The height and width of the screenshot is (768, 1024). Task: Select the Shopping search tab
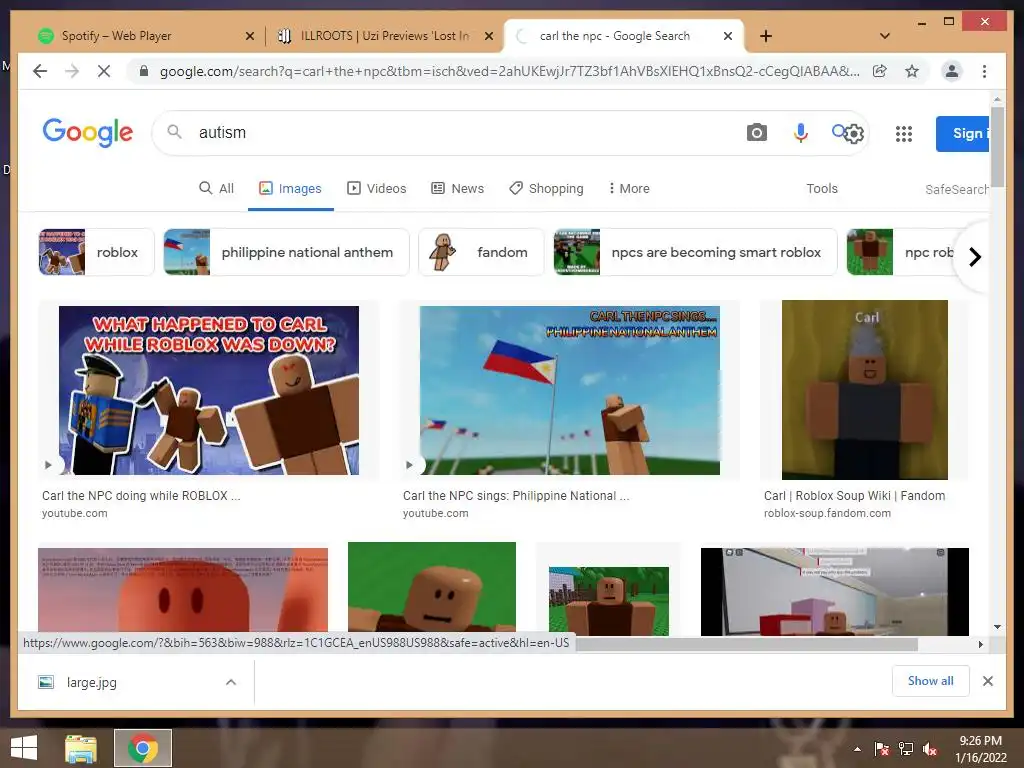(x=547, y=189)
